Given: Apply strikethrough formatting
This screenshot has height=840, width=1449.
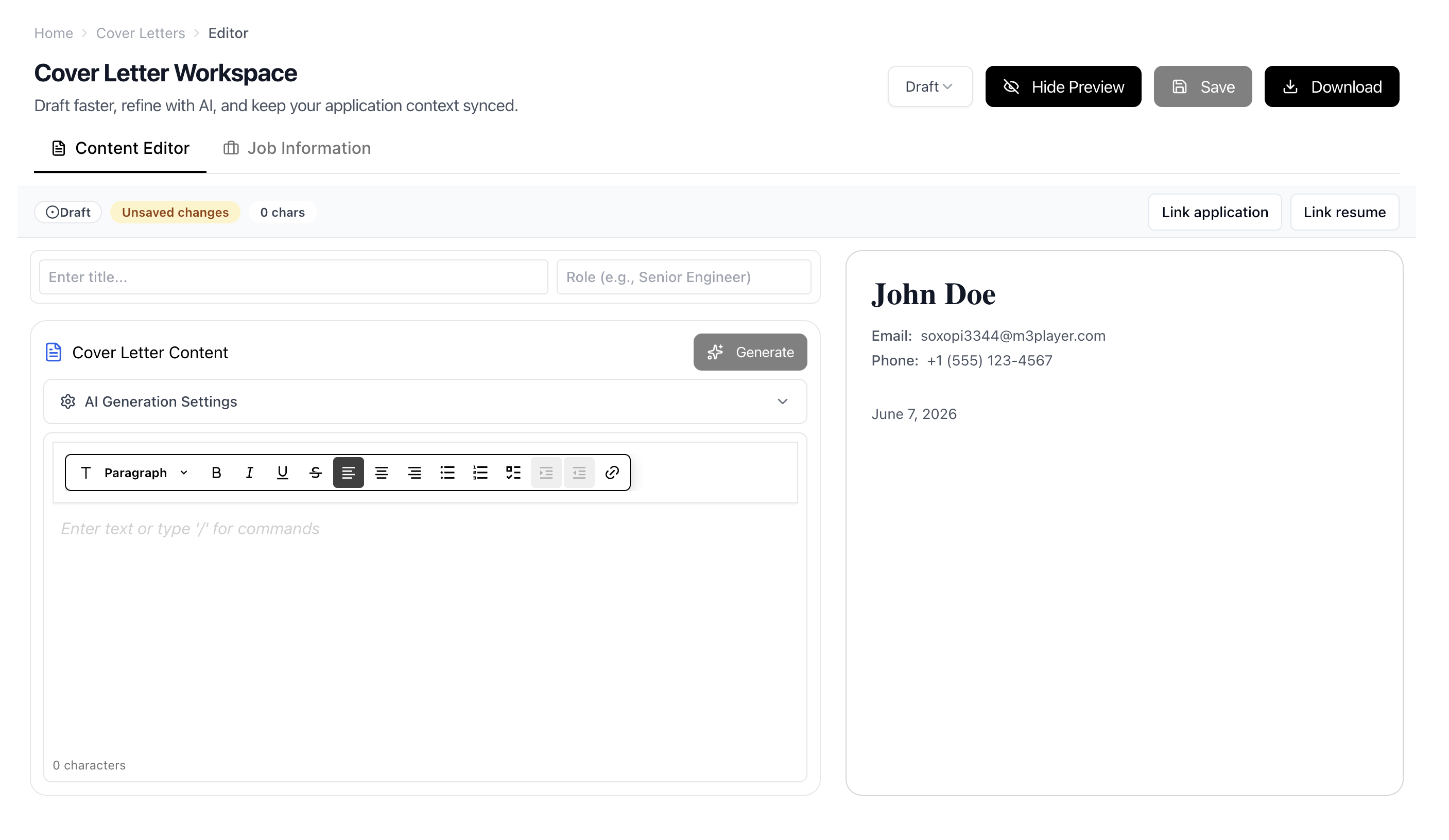Looking at the screenshot, I should (315, 472).
